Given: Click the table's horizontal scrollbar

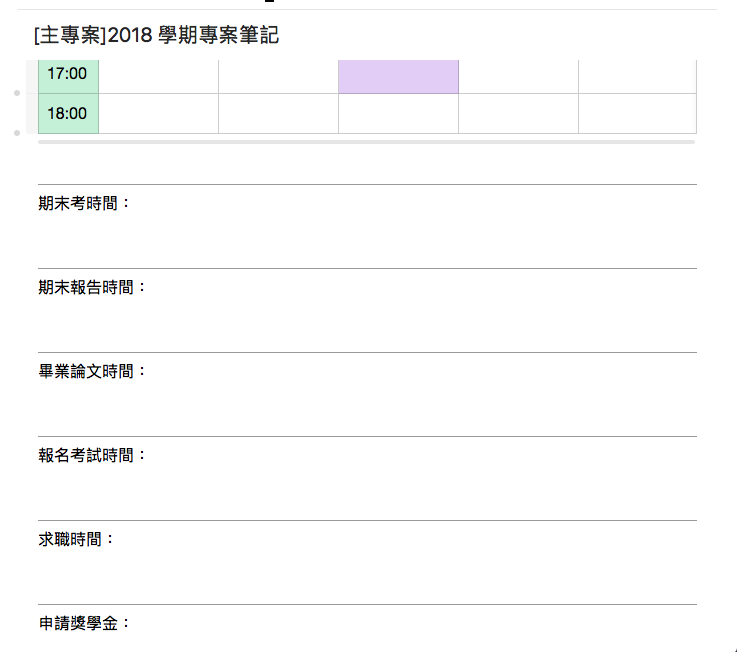Looking at the screenshot, I should click(366, 142).
